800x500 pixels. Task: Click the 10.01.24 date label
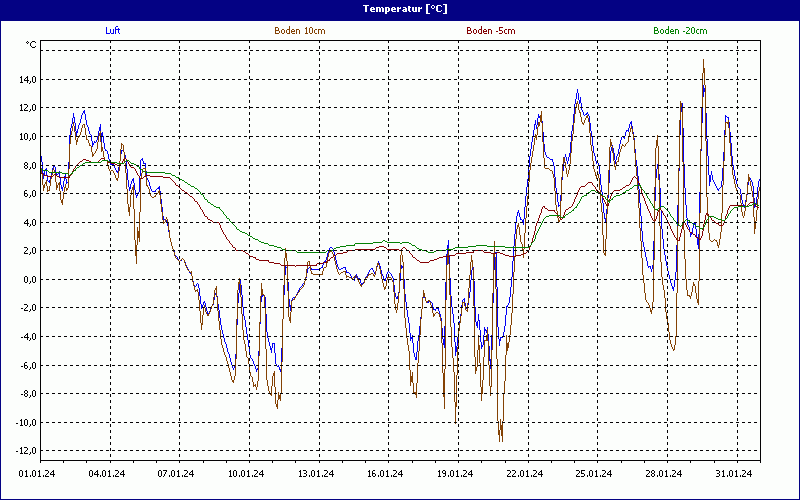tap(246, 474)
